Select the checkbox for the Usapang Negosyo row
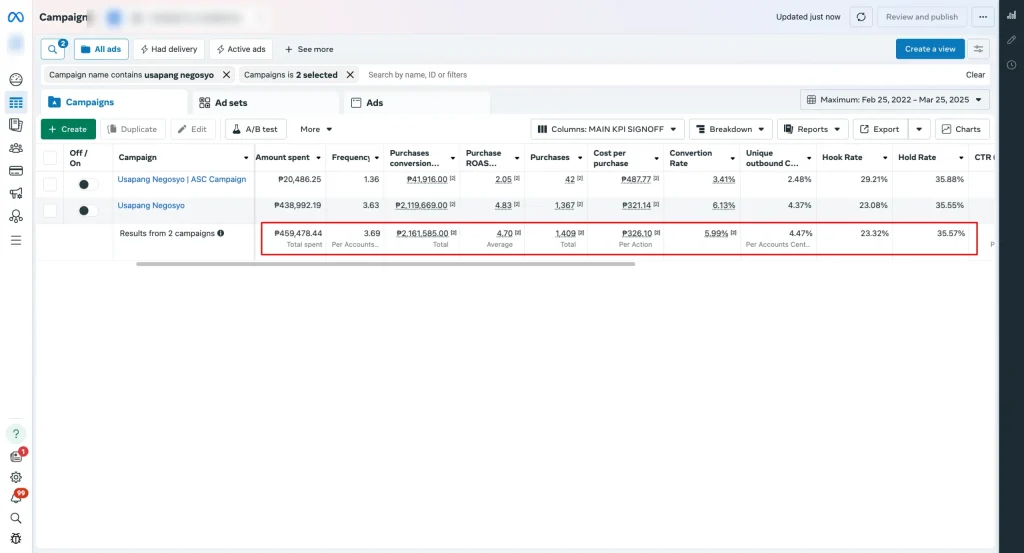 pyautogui.click(x=50, y=210)
